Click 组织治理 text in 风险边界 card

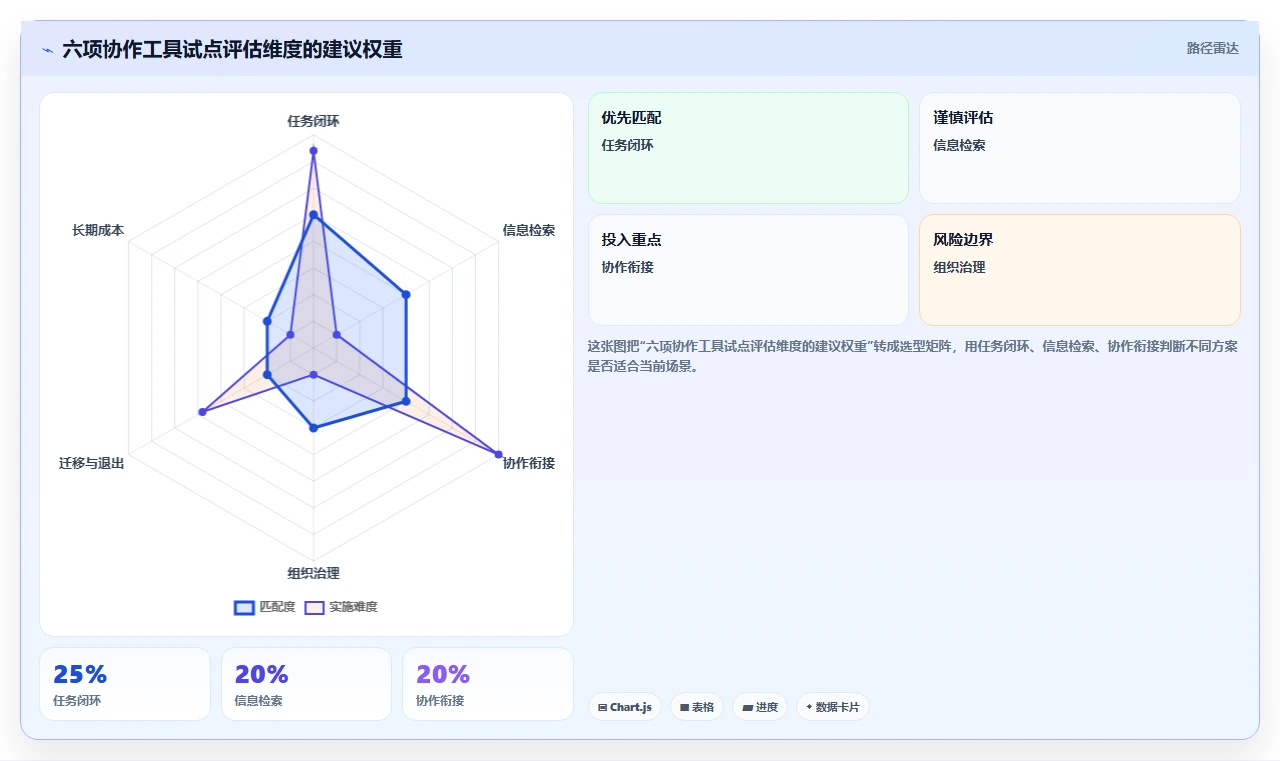coord(959,267)
